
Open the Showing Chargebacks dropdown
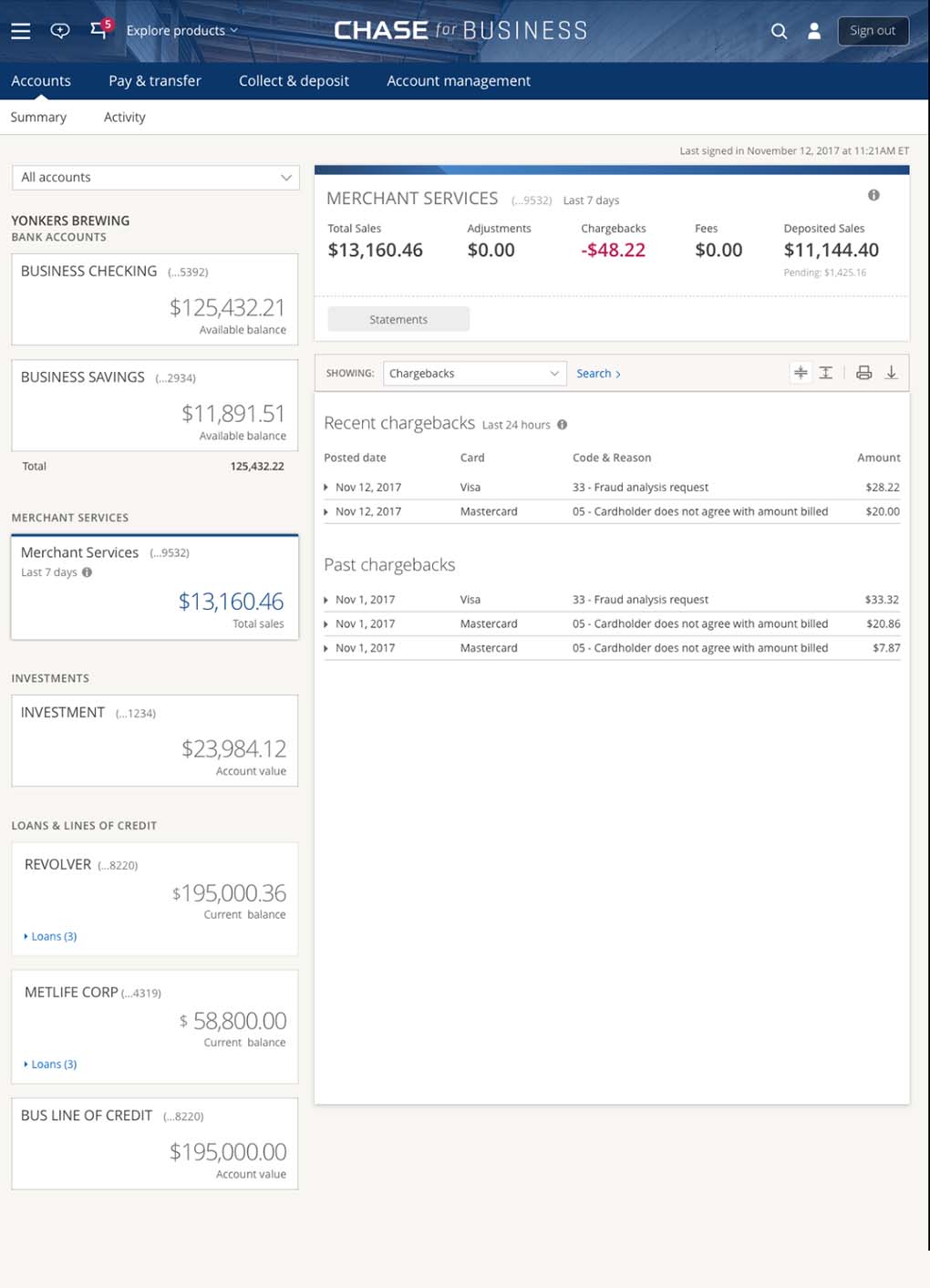(x=475, y=374)
